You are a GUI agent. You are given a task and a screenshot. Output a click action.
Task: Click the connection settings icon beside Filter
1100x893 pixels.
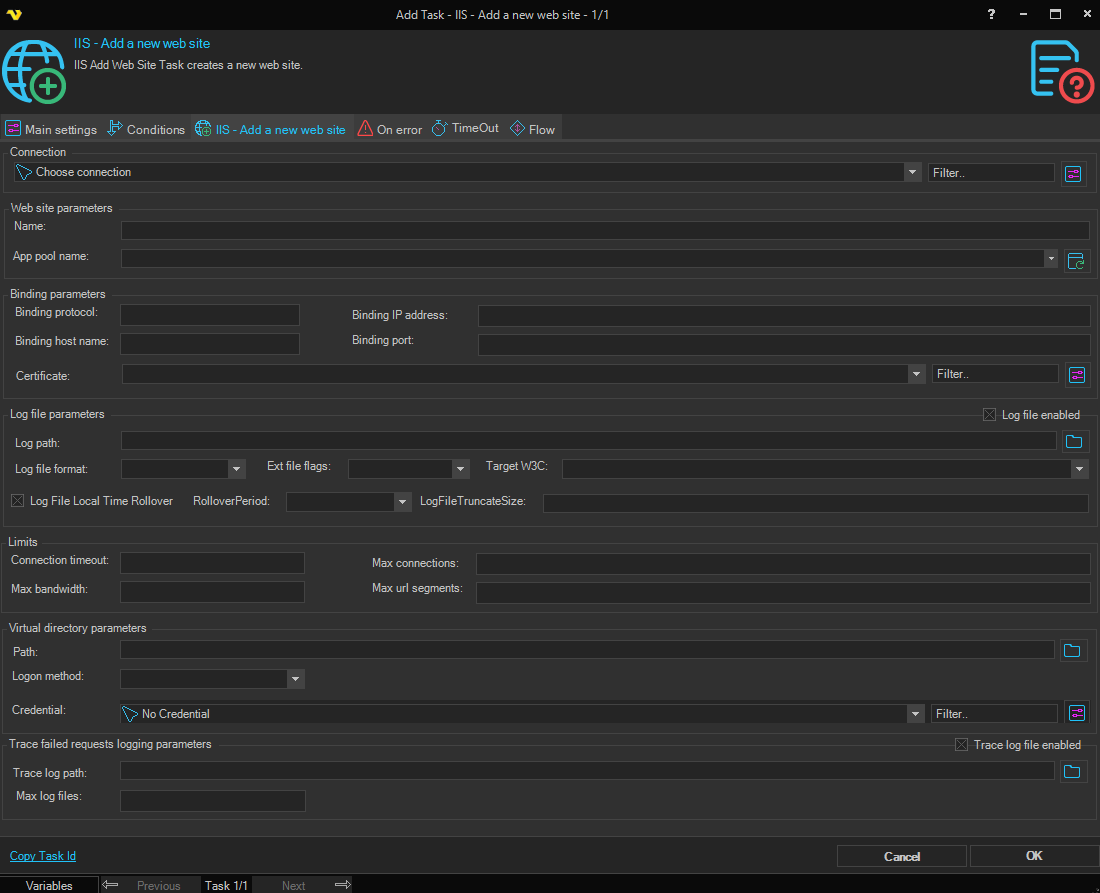tap(1073, 173)
